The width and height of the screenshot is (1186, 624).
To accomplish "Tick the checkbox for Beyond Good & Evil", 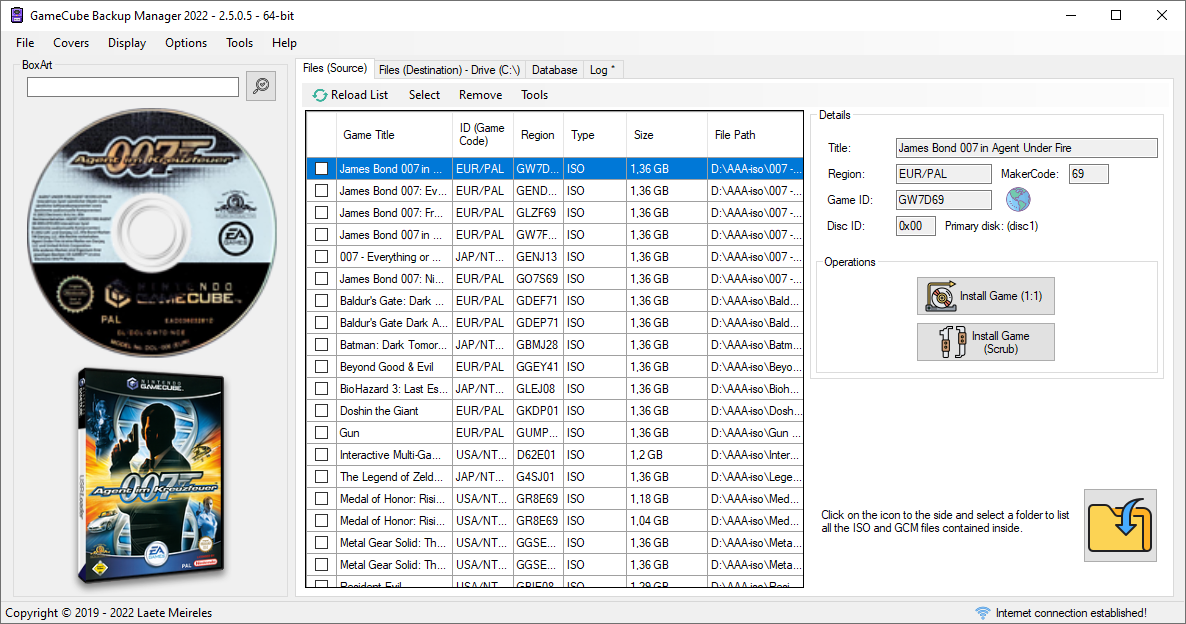I will tap(321, 366).
